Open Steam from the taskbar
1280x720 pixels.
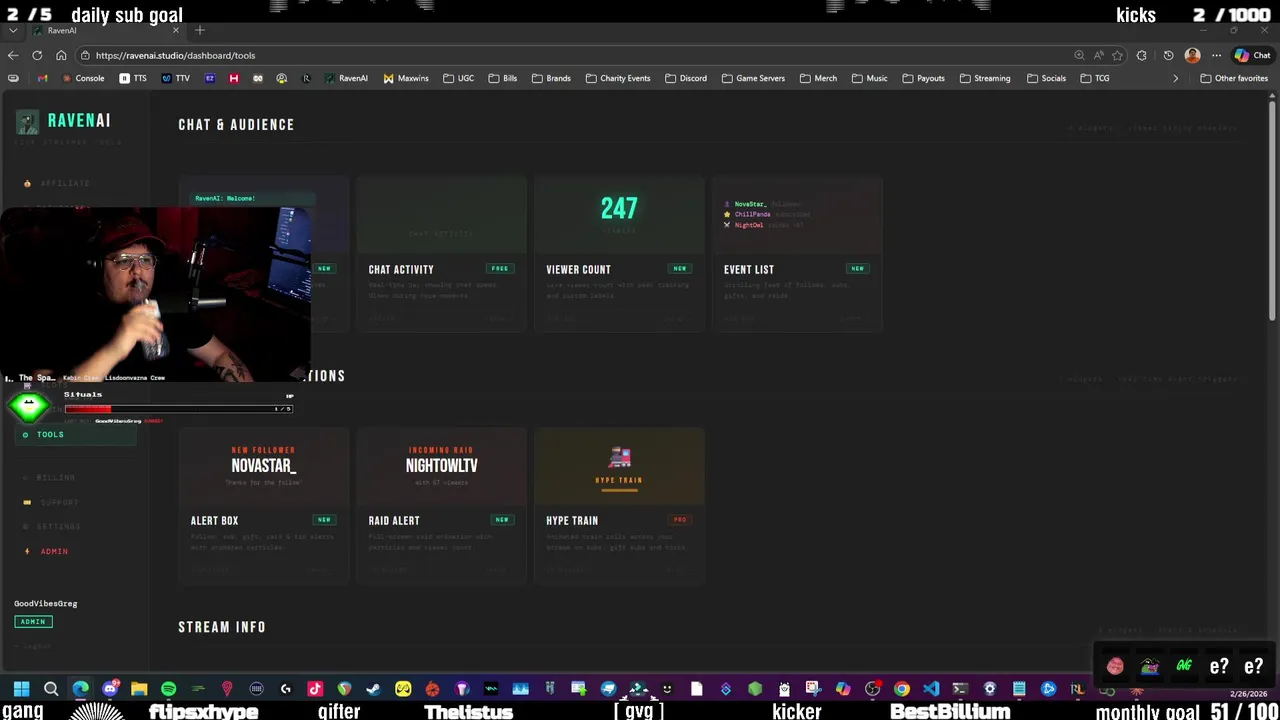point(373,688)
